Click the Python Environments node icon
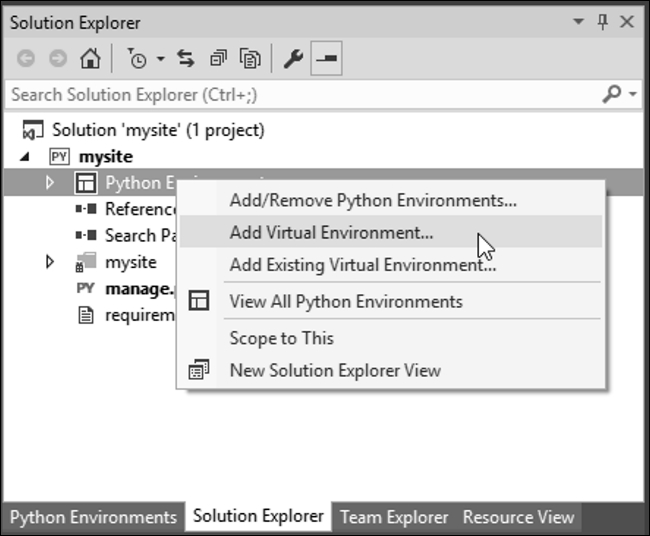This screenshot has height=536, width=650. pyautogui.click(x=86, y=183)
